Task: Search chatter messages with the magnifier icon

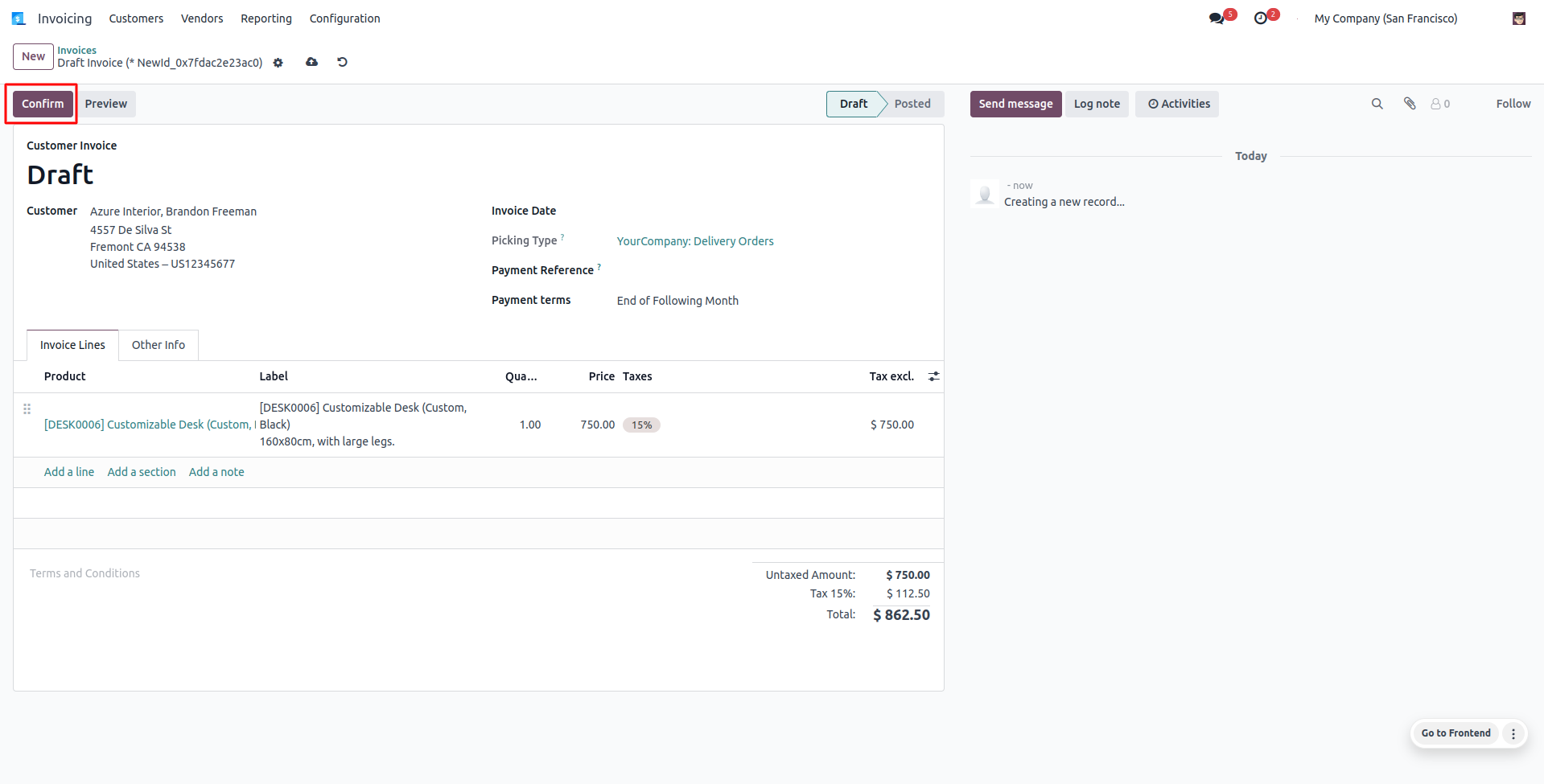Action: click(1377, 104)
